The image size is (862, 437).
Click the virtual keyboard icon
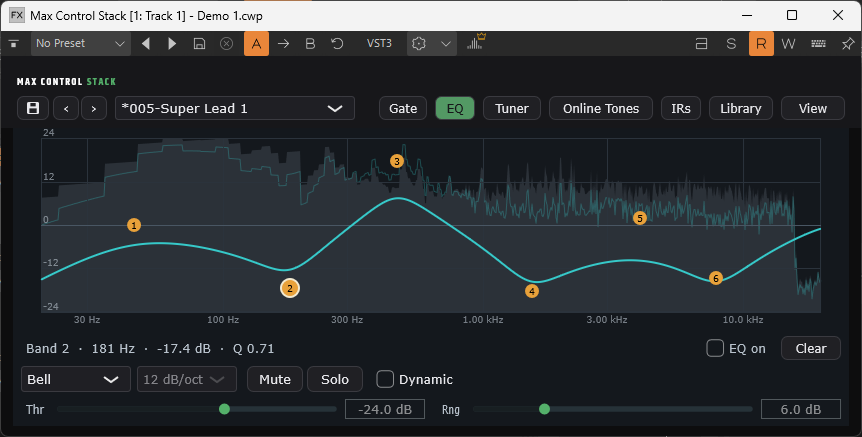tap(819, 43)
